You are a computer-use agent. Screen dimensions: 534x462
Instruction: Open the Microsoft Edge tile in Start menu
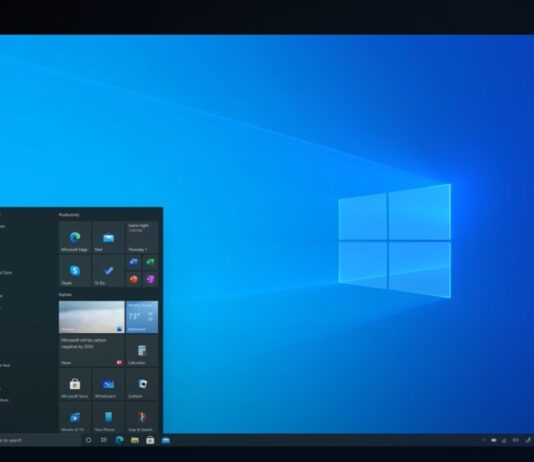tap(75, 237)
